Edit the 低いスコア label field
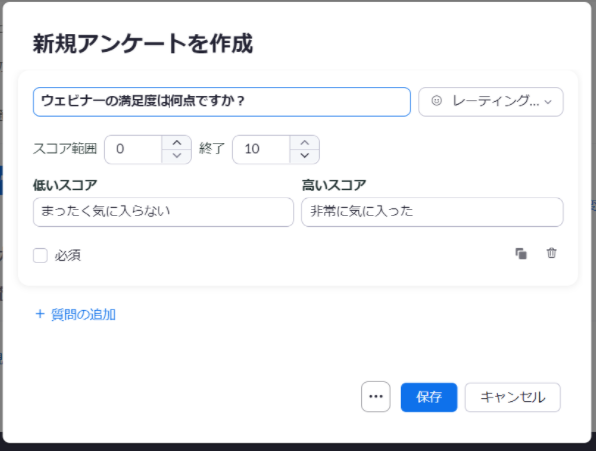Viewport: 596px width, 451px height. coord(163,212)
